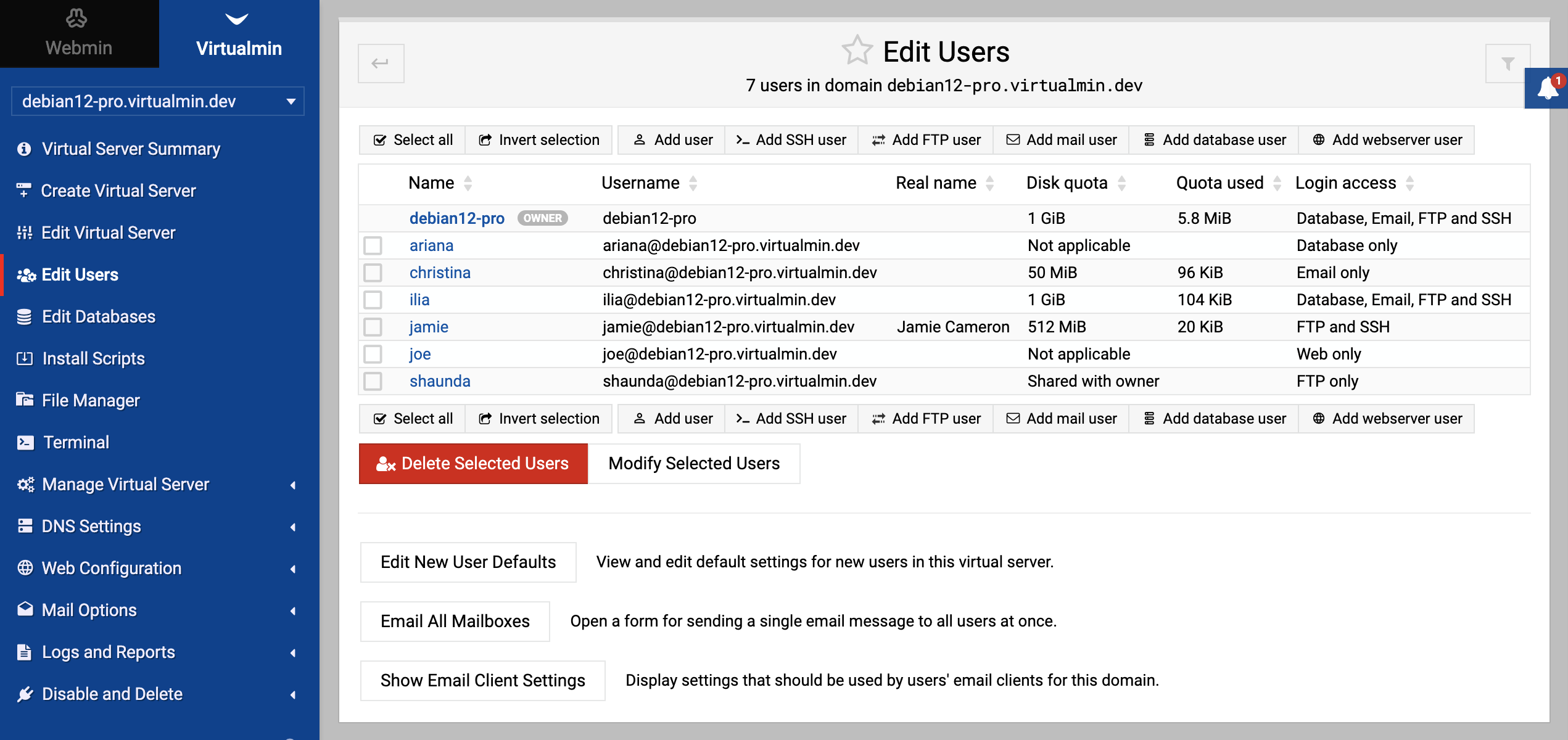Open Edit Databases menu item

pyautogui.click(x=159, y=316)
